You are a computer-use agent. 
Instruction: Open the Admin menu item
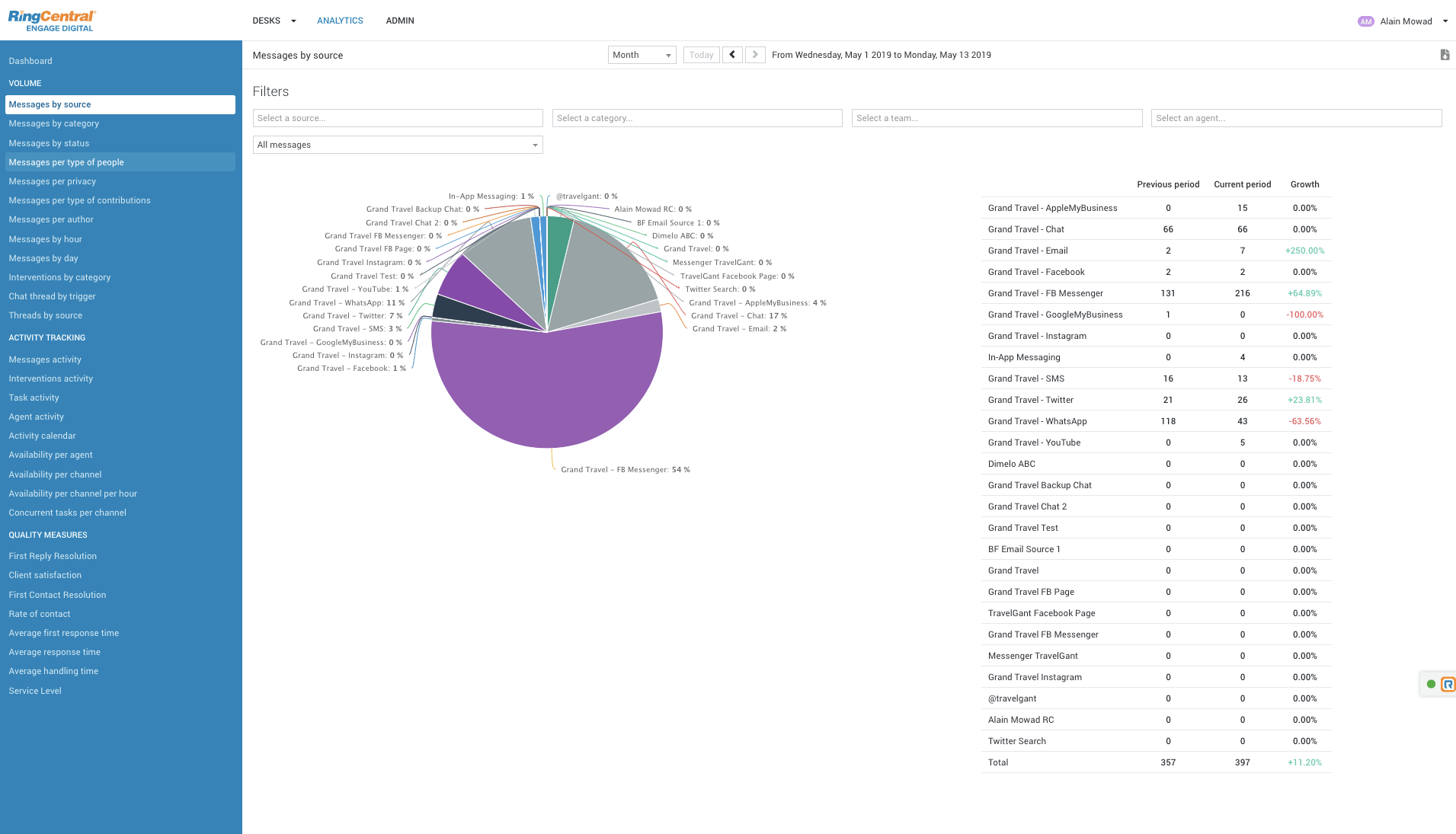pyautogui.click(x=399, y=21)
